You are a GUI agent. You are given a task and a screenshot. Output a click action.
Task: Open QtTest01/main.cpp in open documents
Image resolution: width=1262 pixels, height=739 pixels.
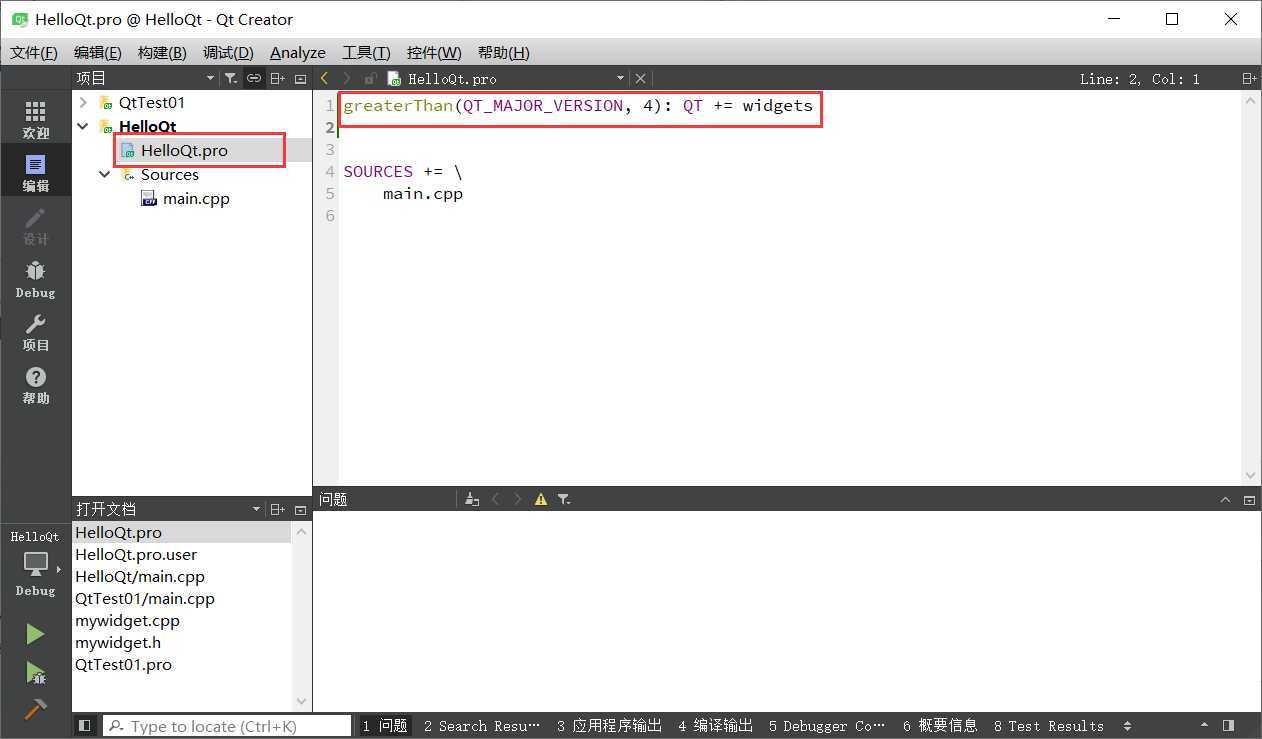[145, 599]
